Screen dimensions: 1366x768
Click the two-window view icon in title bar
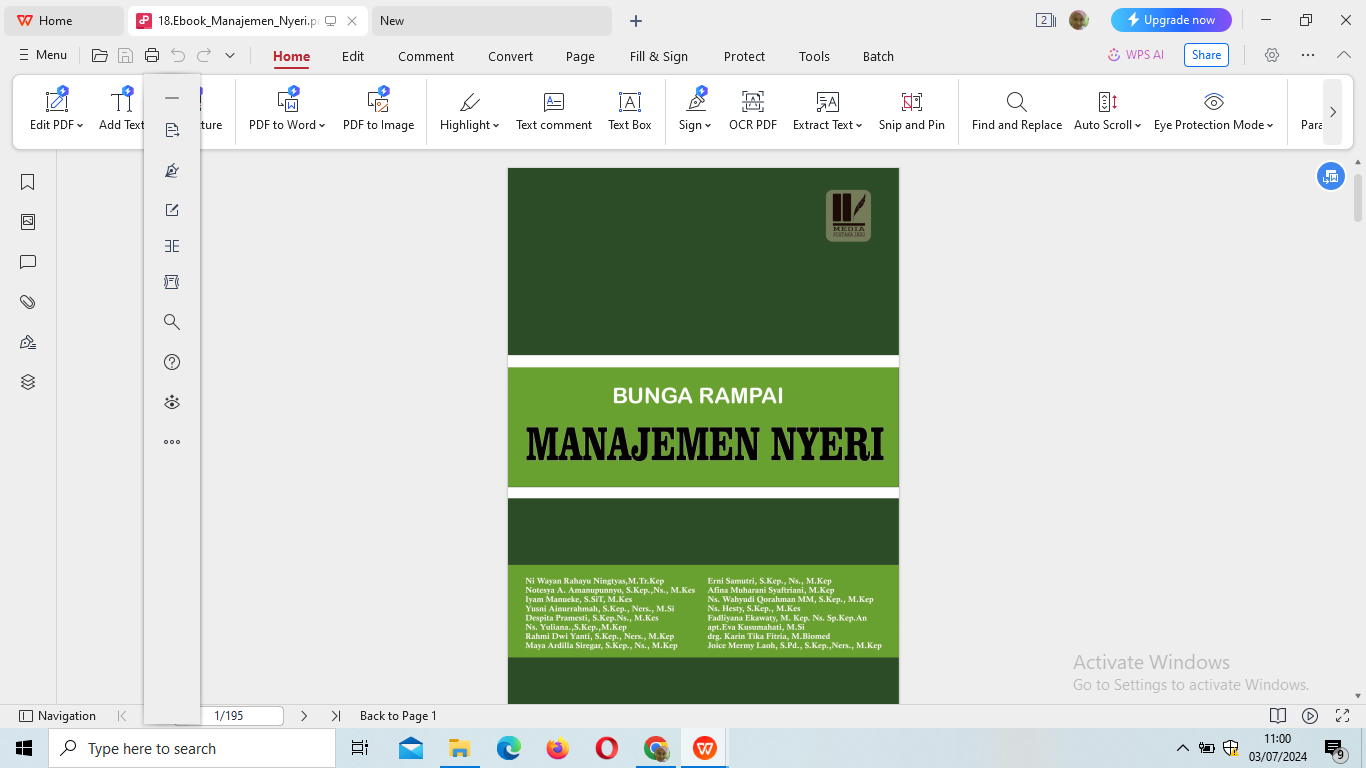point(1046,20)
